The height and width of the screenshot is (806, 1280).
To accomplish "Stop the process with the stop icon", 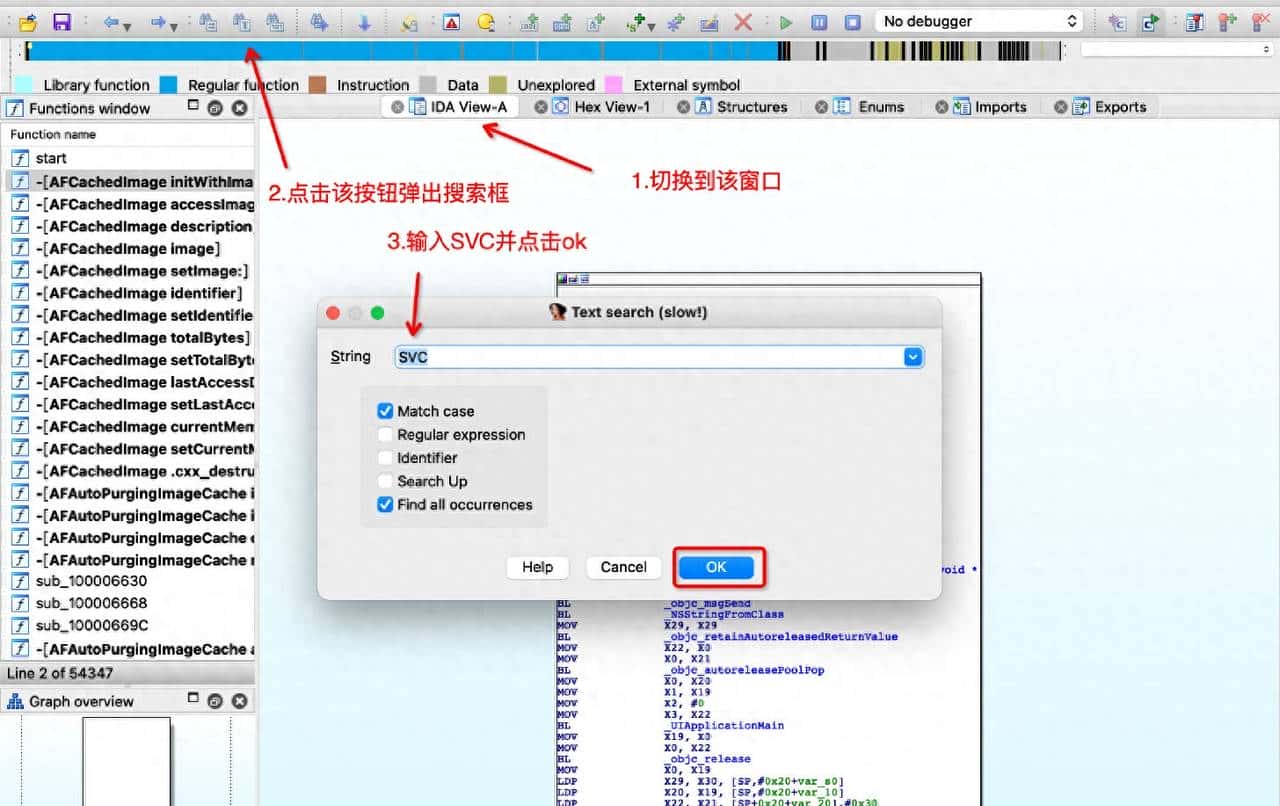I will tap(852, 21).
